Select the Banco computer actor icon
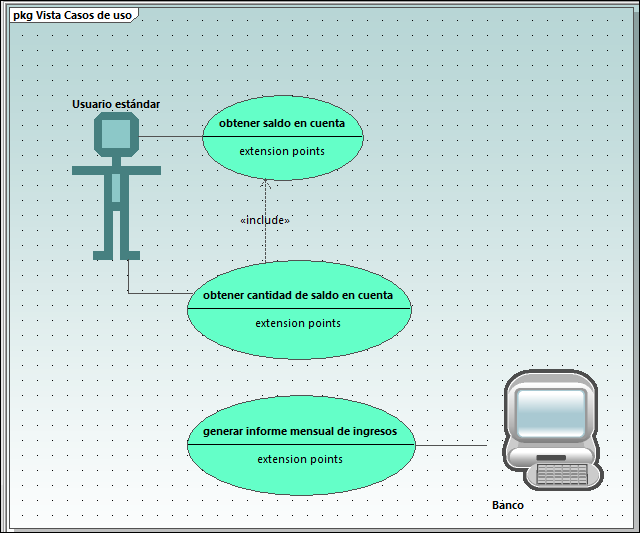Image resolution: width=640 pixels, height=533 pixels. tap(553, 430)
